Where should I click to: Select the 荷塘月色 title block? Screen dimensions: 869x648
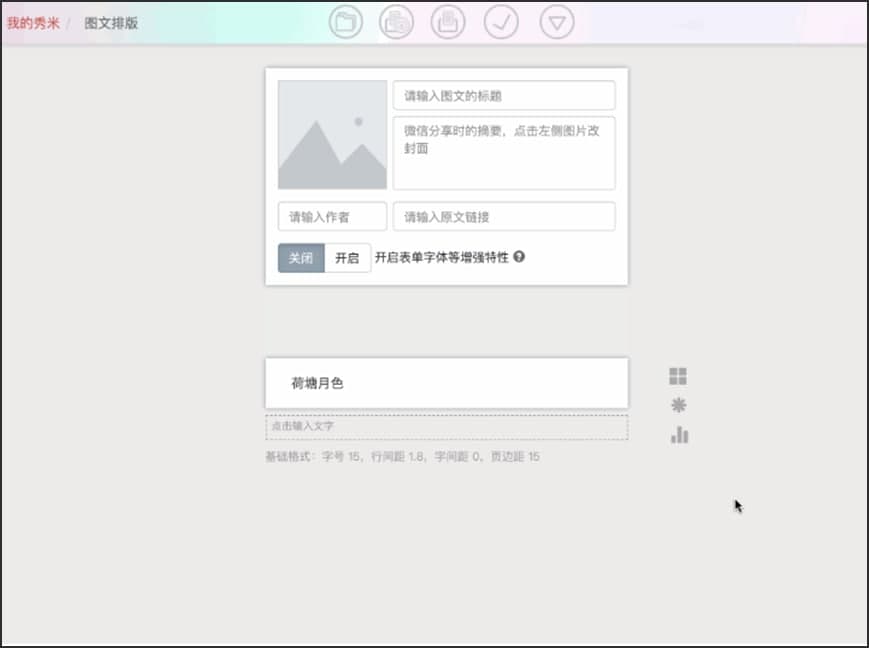click(446, 382)
